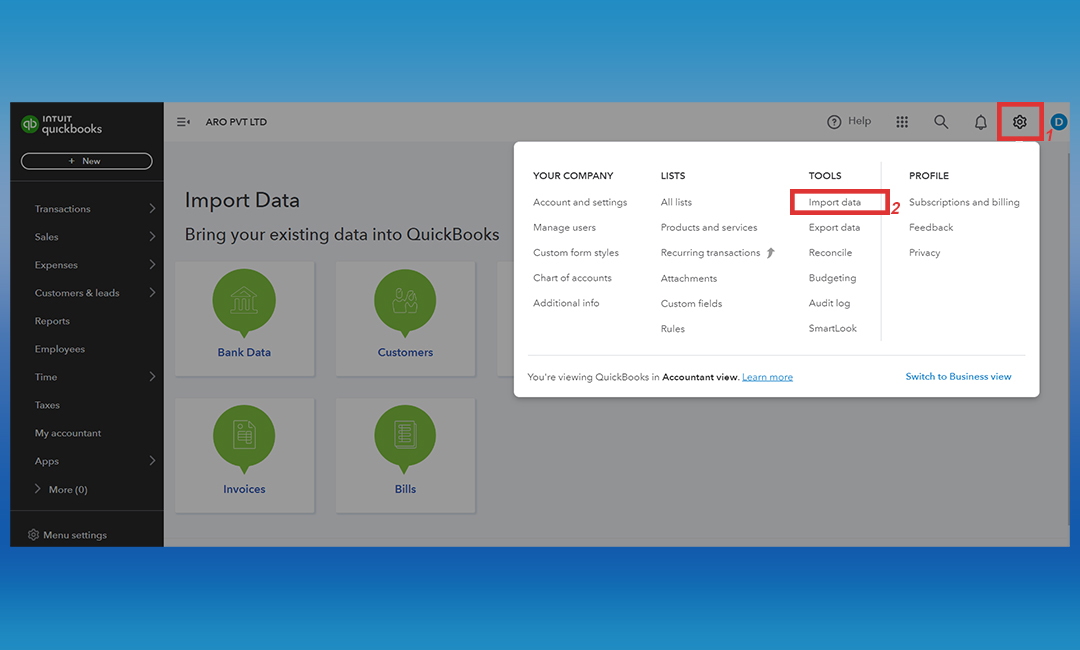Choose Import data under Tools
Screen dimensions: 1080x650
(834, 202)
